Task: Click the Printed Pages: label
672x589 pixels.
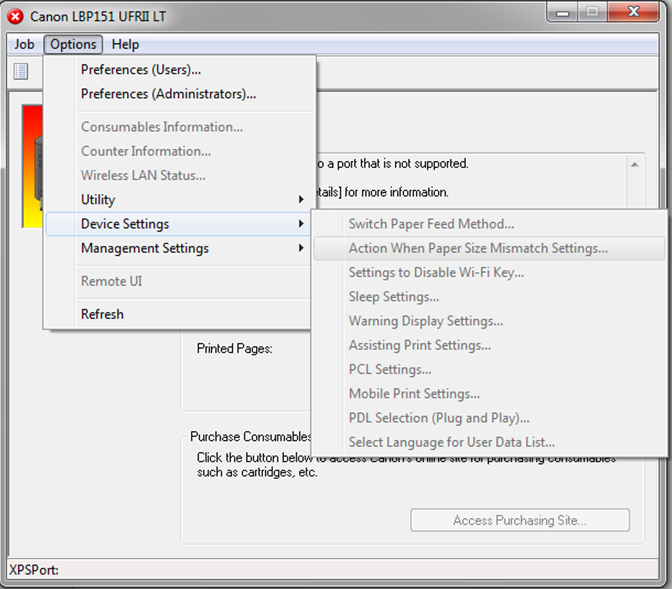Action: 234,349
